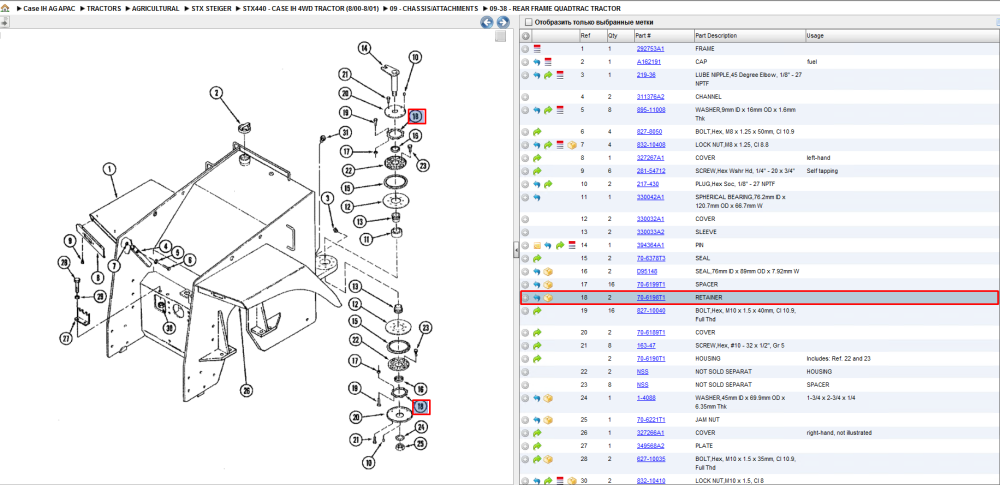The image size is (1000, 485).
Task: Click package icon in BOLT 827-10035 row
Action: tap(548, 459)
